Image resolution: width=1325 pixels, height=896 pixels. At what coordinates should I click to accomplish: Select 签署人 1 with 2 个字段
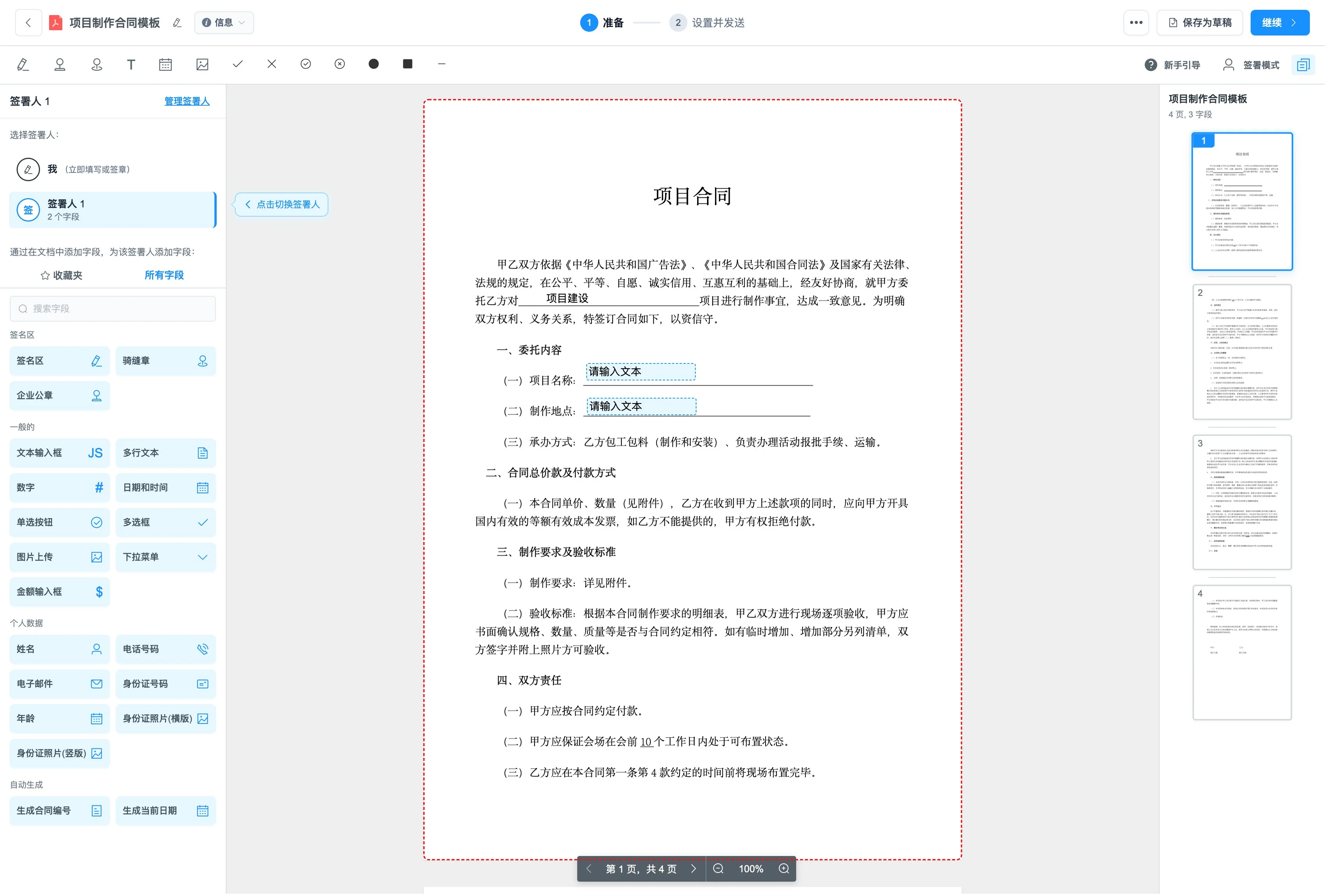(x=113, y=210)
